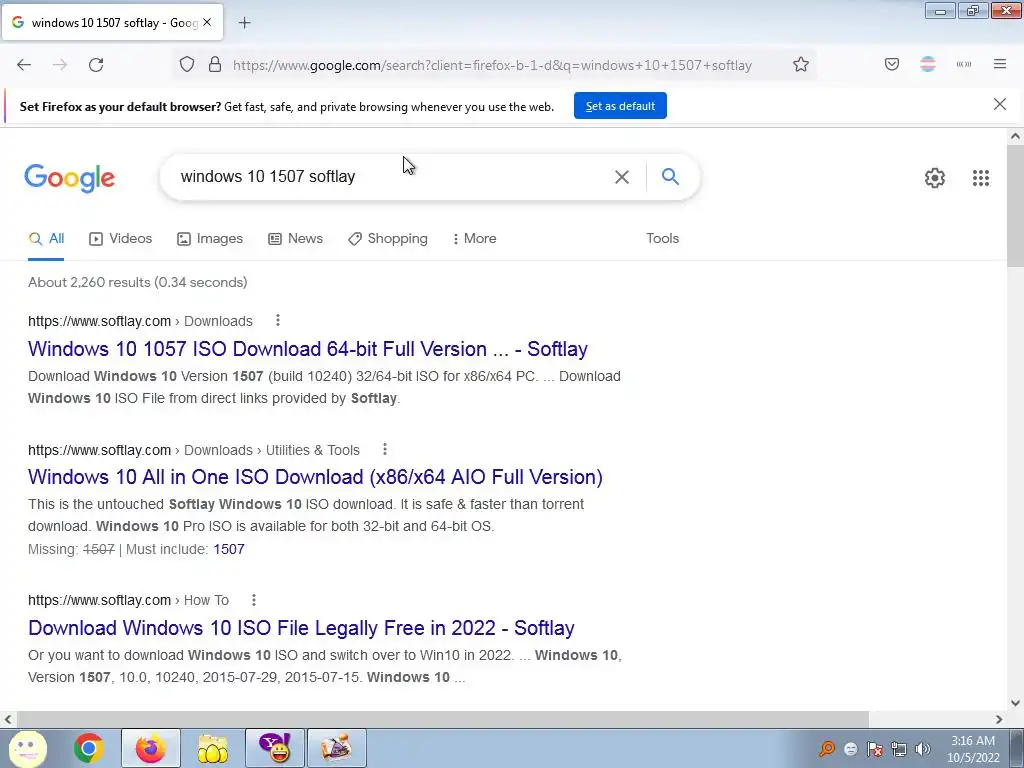This screenshot has height=768, width=1024.
Task: Switch to Shopping results
Action: [x=388, y=238]
